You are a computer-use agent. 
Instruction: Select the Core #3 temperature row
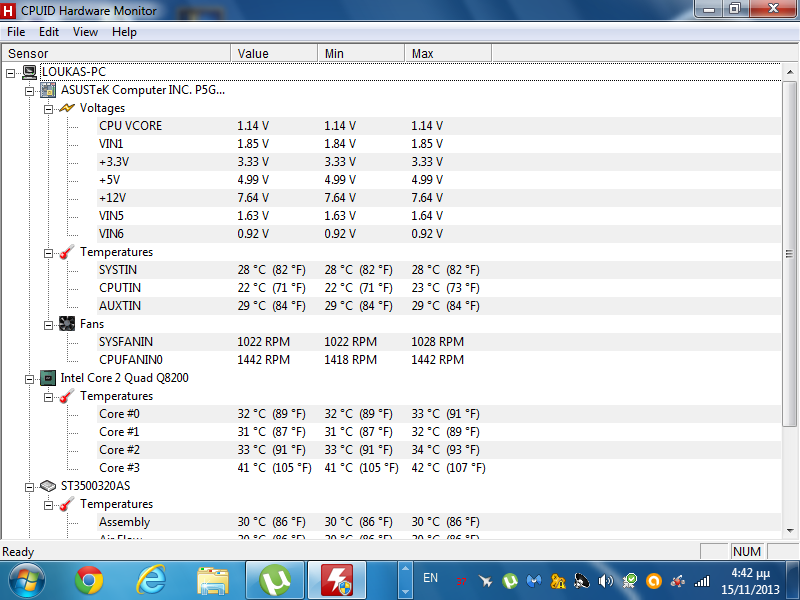tap(439, 468)
